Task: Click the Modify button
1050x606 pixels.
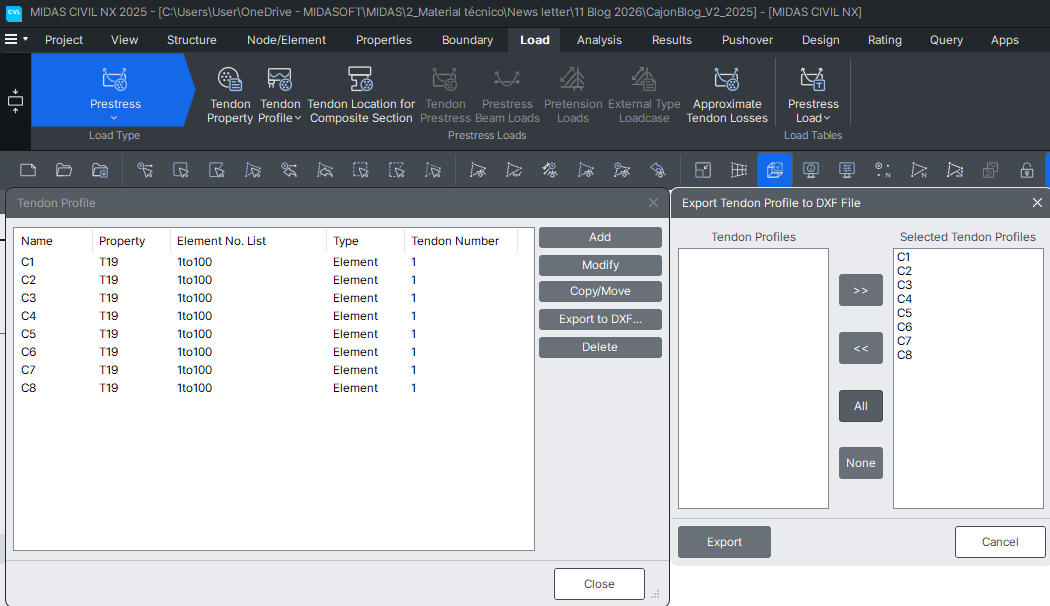Action: tap(600, 265)
